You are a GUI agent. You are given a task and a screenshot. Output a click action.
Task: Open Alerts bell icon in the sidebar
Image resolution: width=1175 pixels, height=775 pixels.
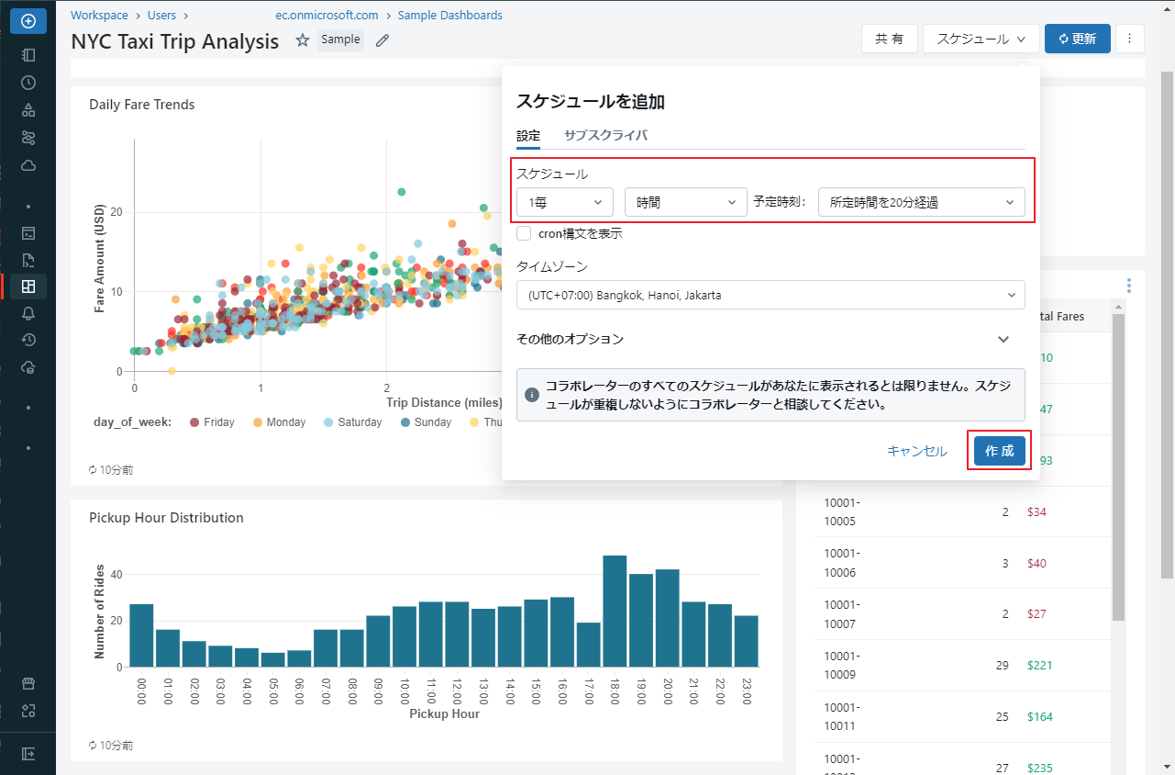pos(28,313)
